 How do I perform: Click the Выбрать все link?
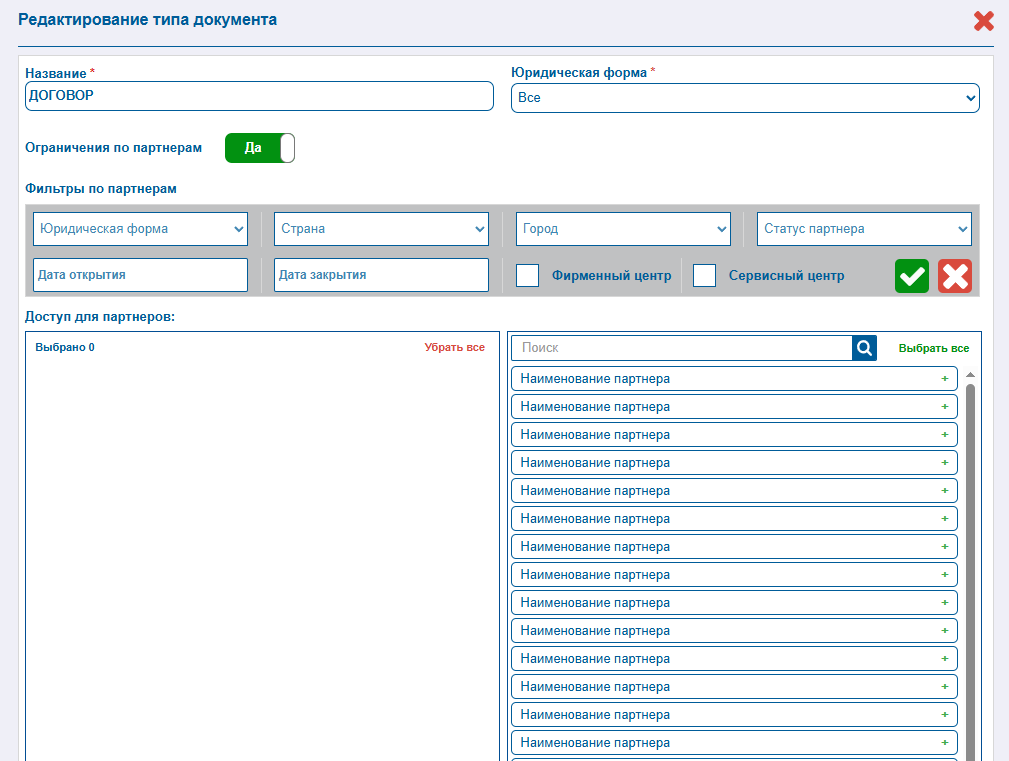click(934, 348)
